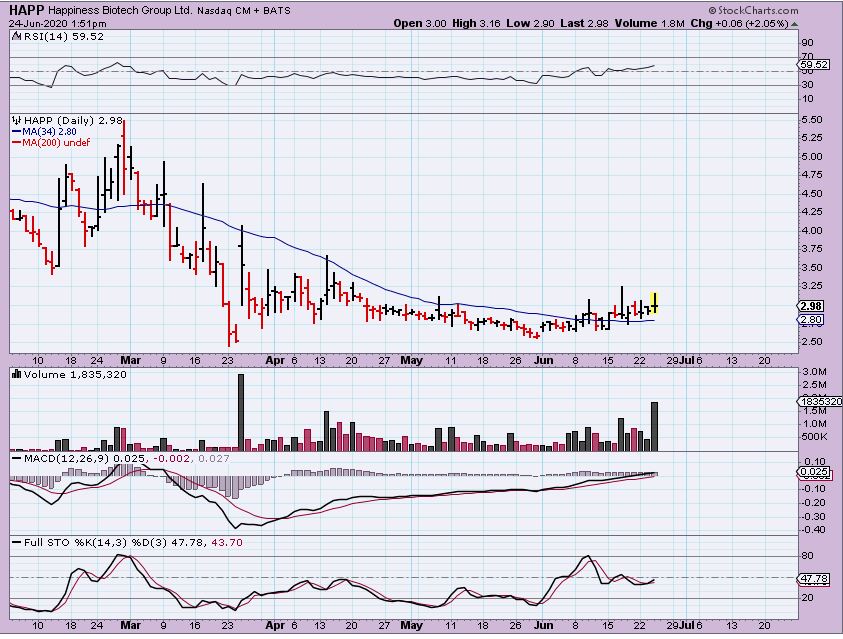The height and width of the screenshot is (639, 843).
Task: Click the 'MA(34) 2.80' legend text
Action: [x=49, y=132]
